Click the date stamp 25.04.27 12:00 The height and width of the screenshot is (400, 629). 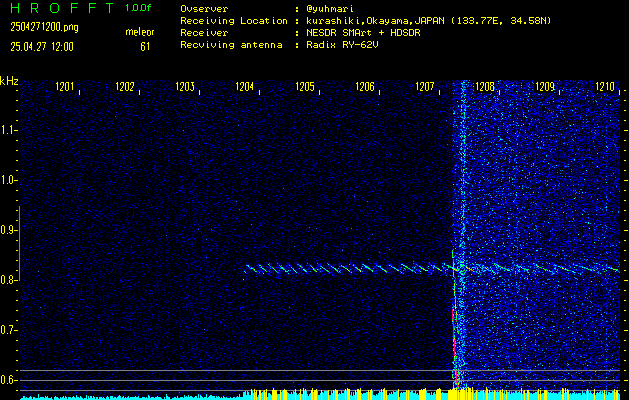42,47
